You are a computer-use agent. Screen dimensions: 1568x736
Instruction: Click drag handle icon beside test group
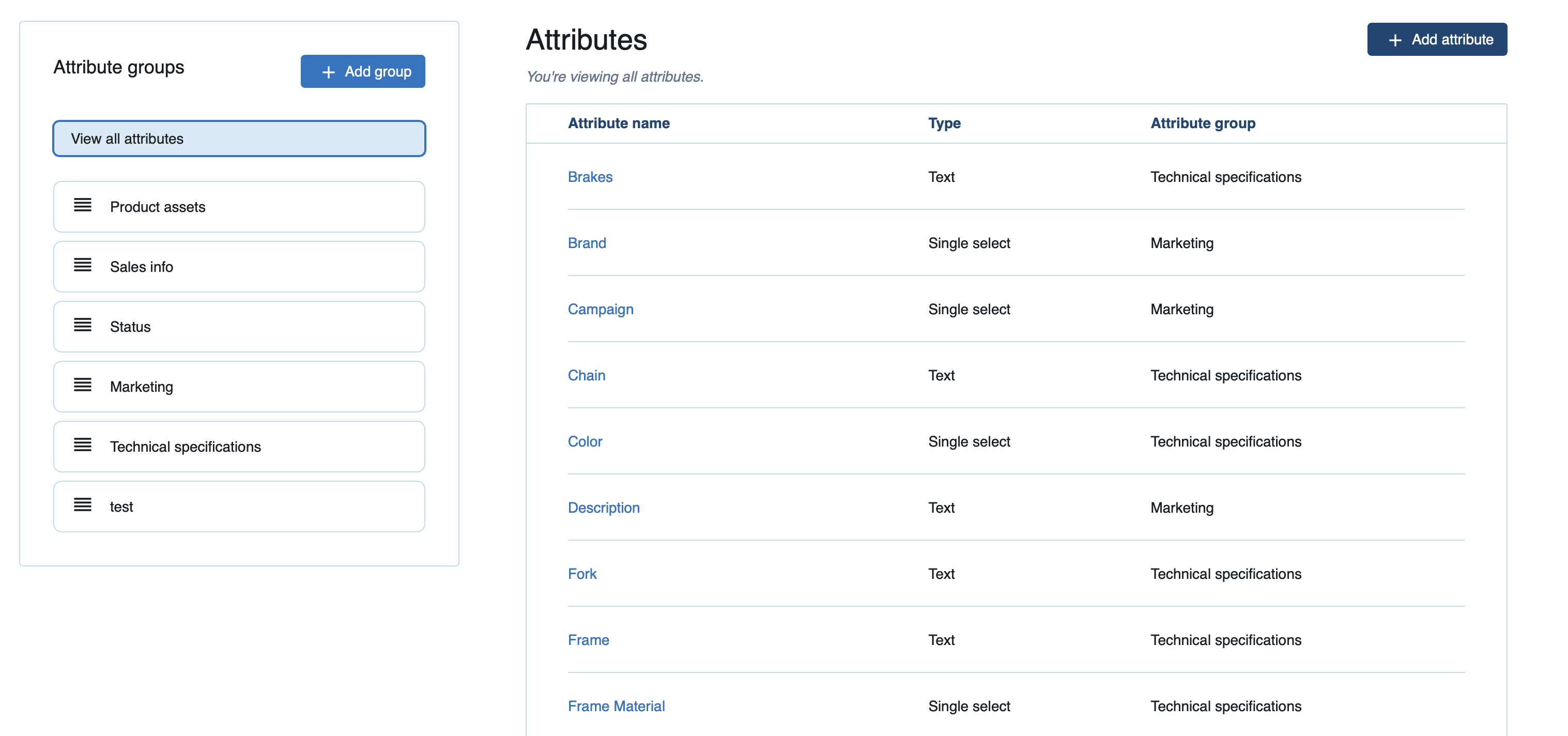point(83,505)
